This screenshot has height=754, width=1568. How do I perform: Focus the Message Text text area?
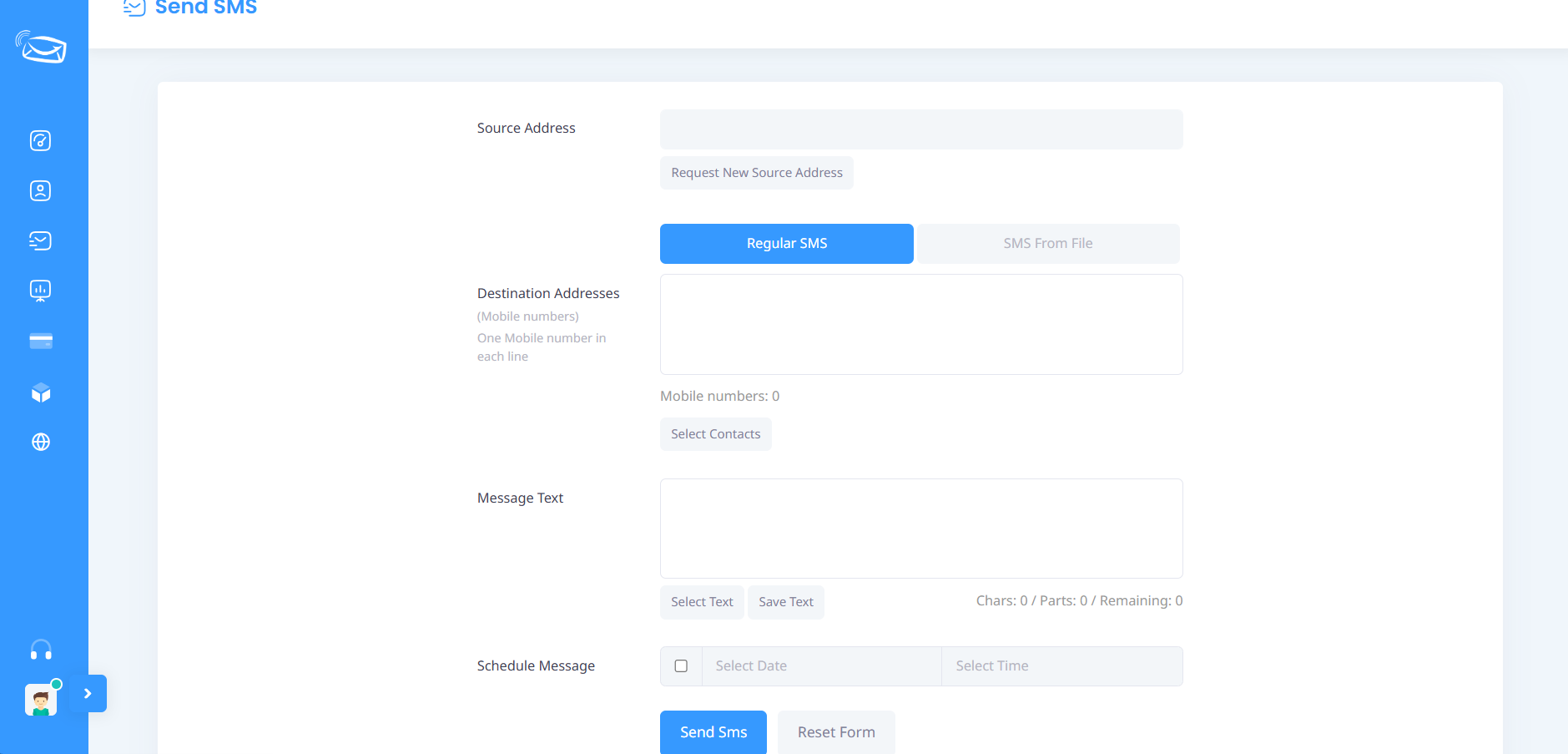coord(921,529)
